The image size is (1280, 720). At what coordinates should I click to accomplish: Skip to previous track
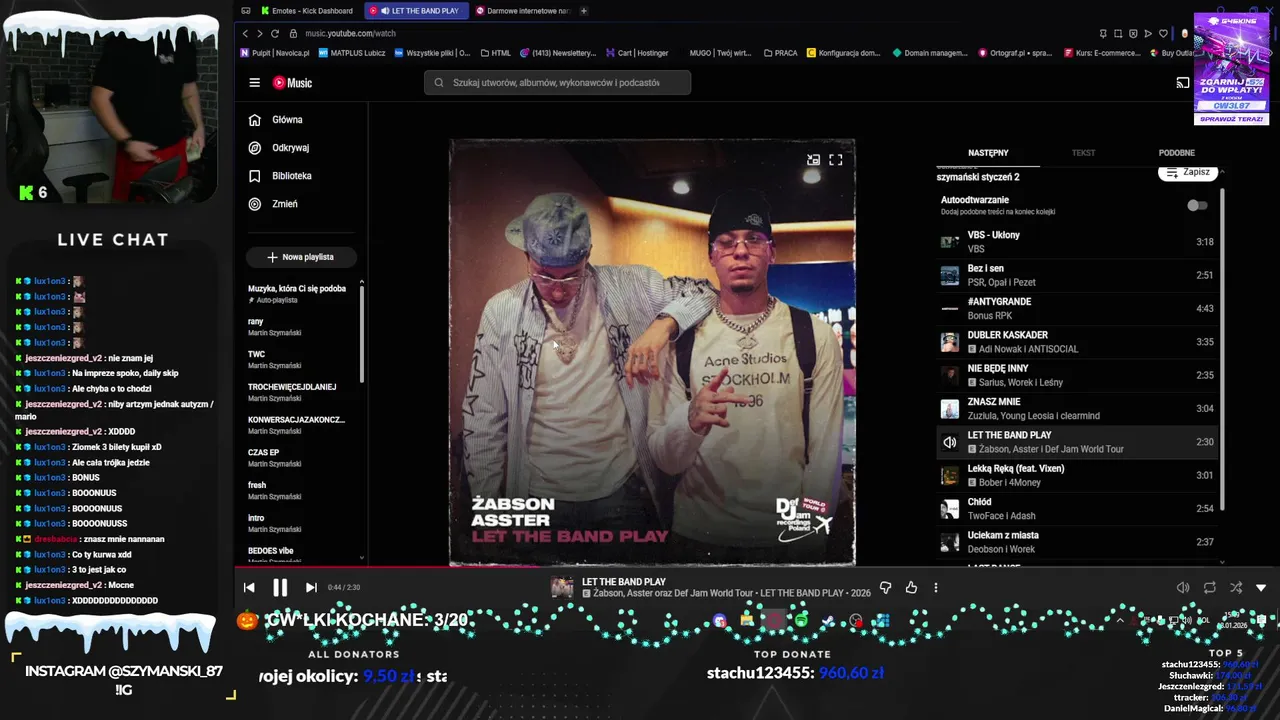[249, 588]
